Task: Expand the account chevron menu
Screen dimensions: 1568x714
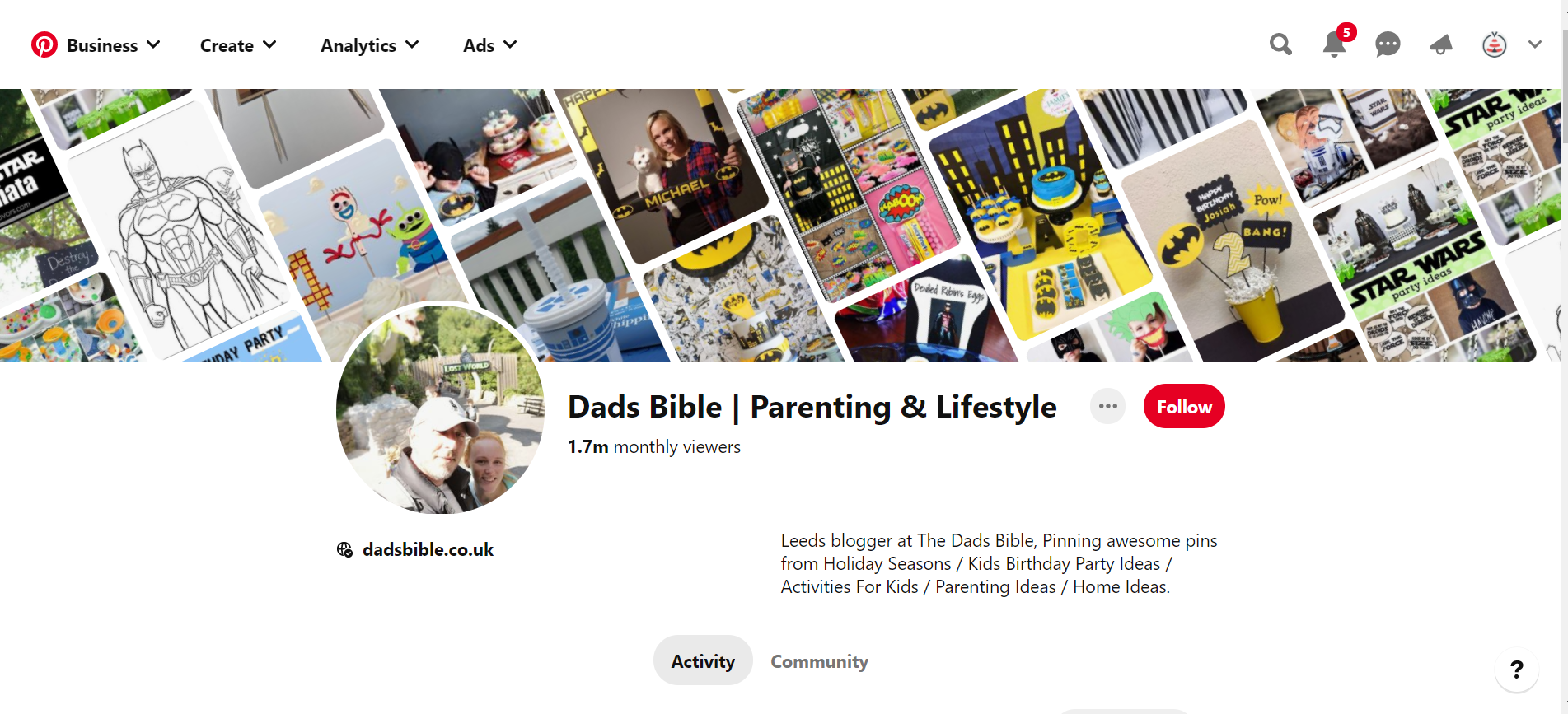Action: pyautogui.click(x=1534, y=44)
